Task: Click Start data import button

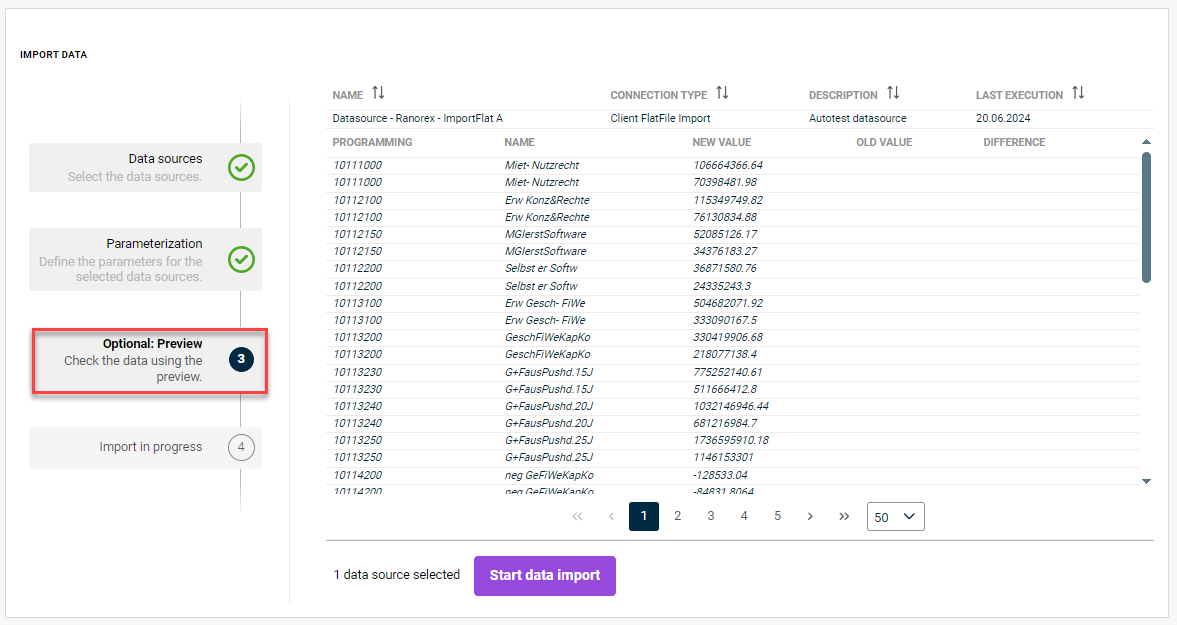Action: [545, 575]
